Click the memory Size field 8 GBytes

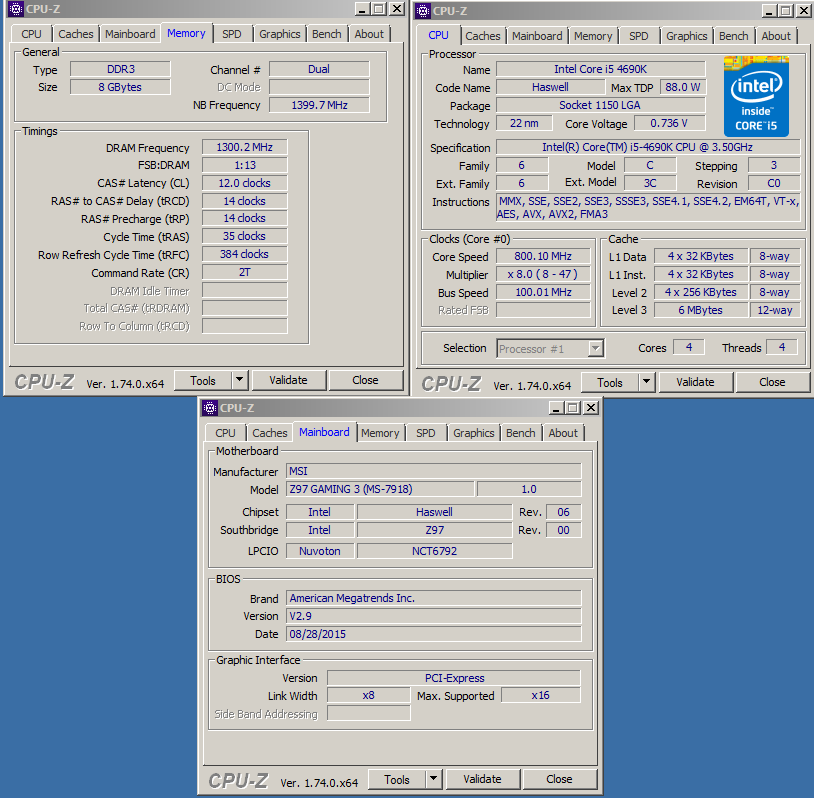click(120, 87)
